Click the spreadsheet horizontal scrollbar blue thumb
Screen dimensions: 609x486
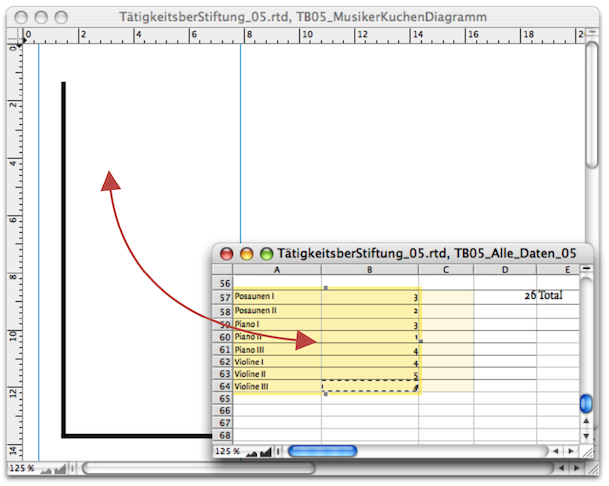323,452
